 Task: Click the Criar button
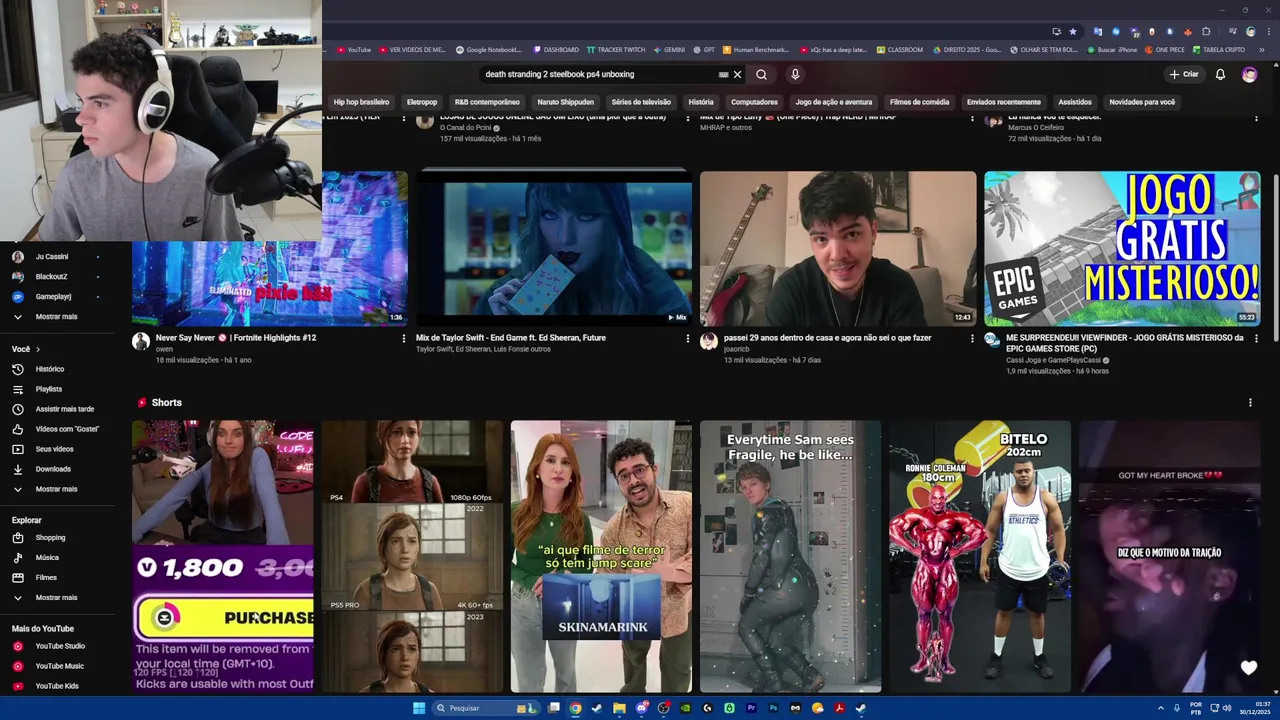coord(1184,74)
